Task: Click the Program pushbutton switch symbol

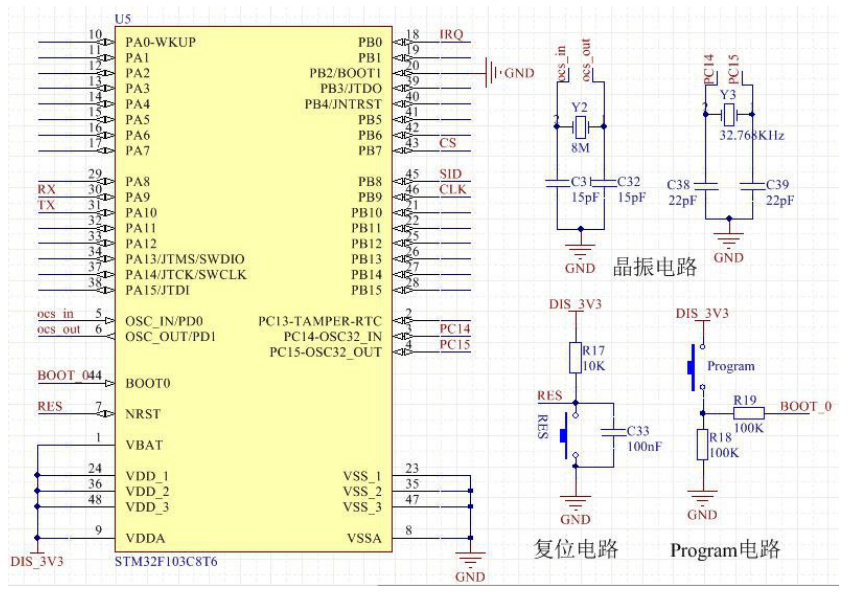Action: pos(696,367)
